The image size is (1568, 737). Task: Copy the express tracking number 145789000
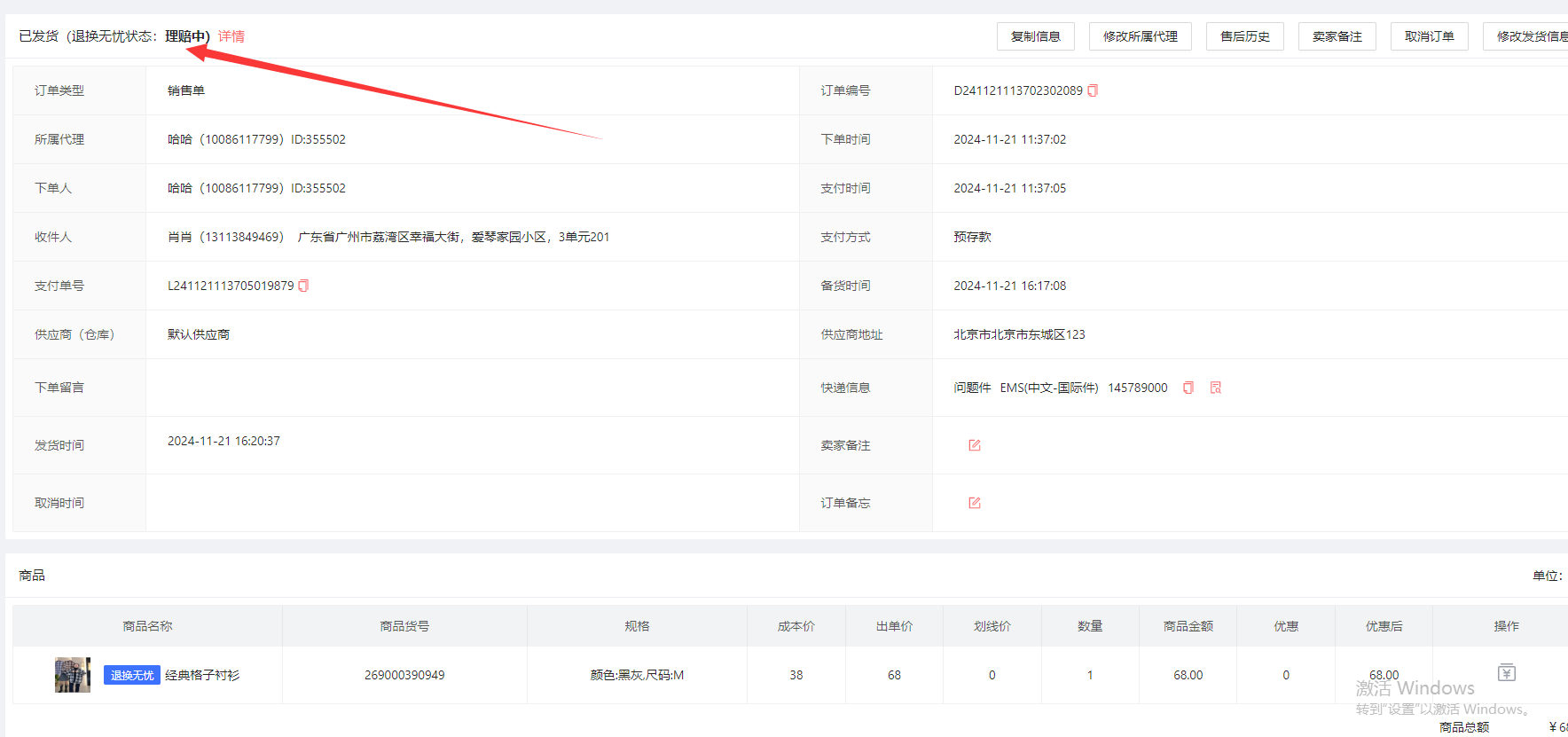click(1188, 388)
